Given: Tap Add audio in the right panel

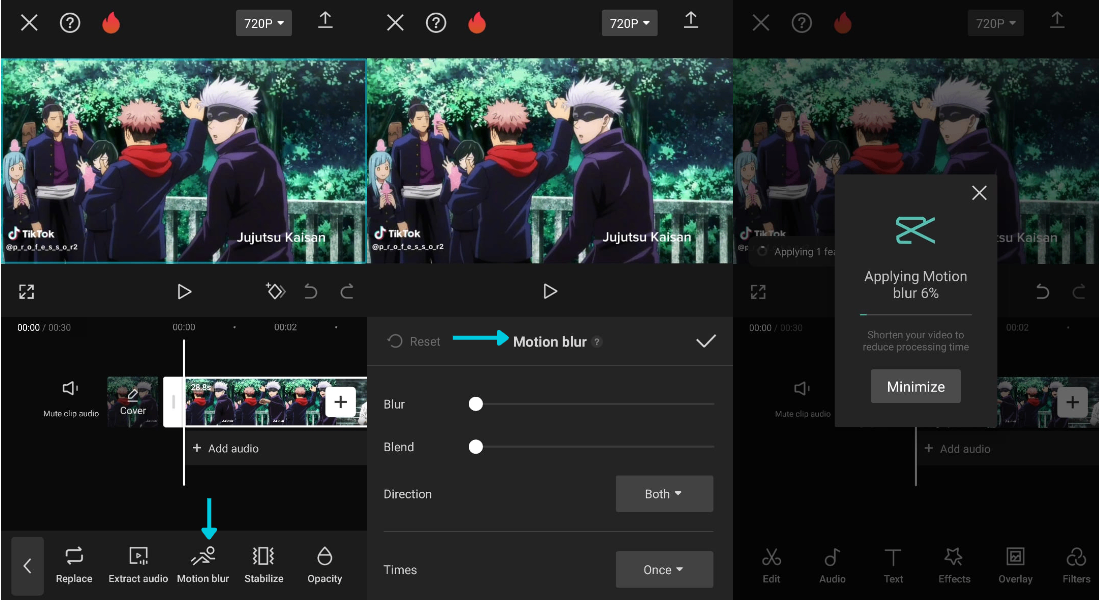Looking at the screenshot, I should (957, 448).
